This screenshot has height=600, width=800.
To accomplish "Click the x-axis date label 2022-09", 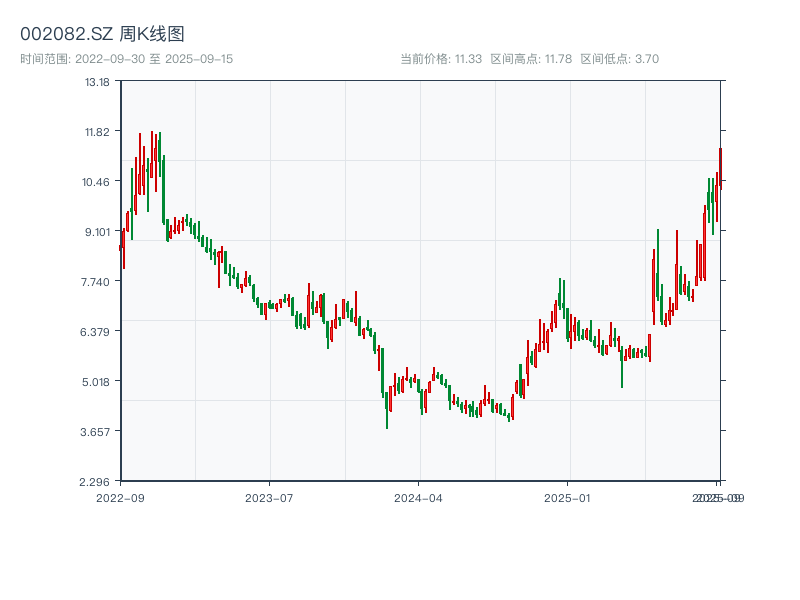I will [x=120, y=498].
